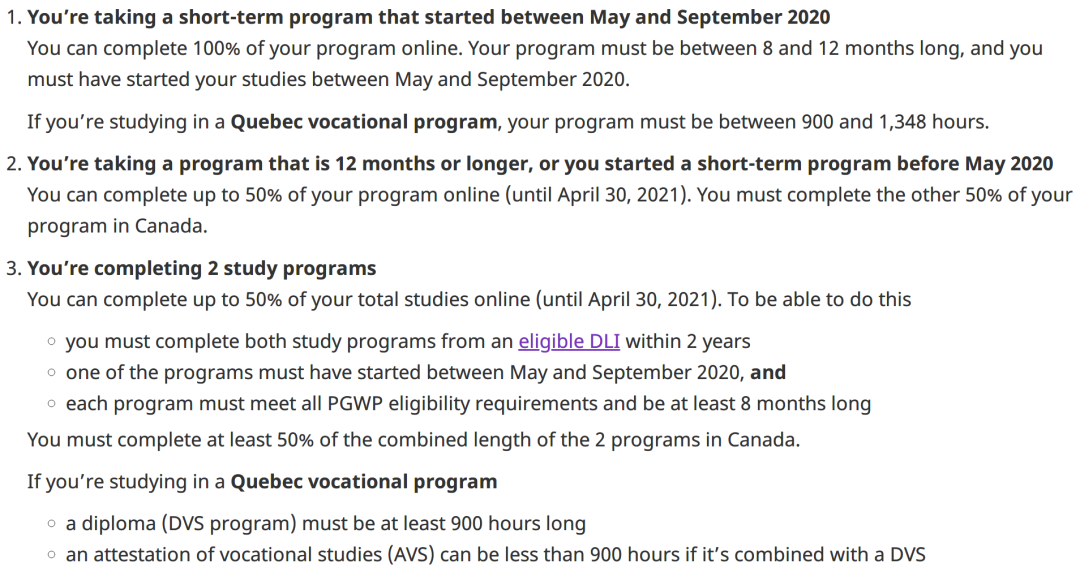Click the list number 3 marker
1080x572 pixels.
pos(11,268)
